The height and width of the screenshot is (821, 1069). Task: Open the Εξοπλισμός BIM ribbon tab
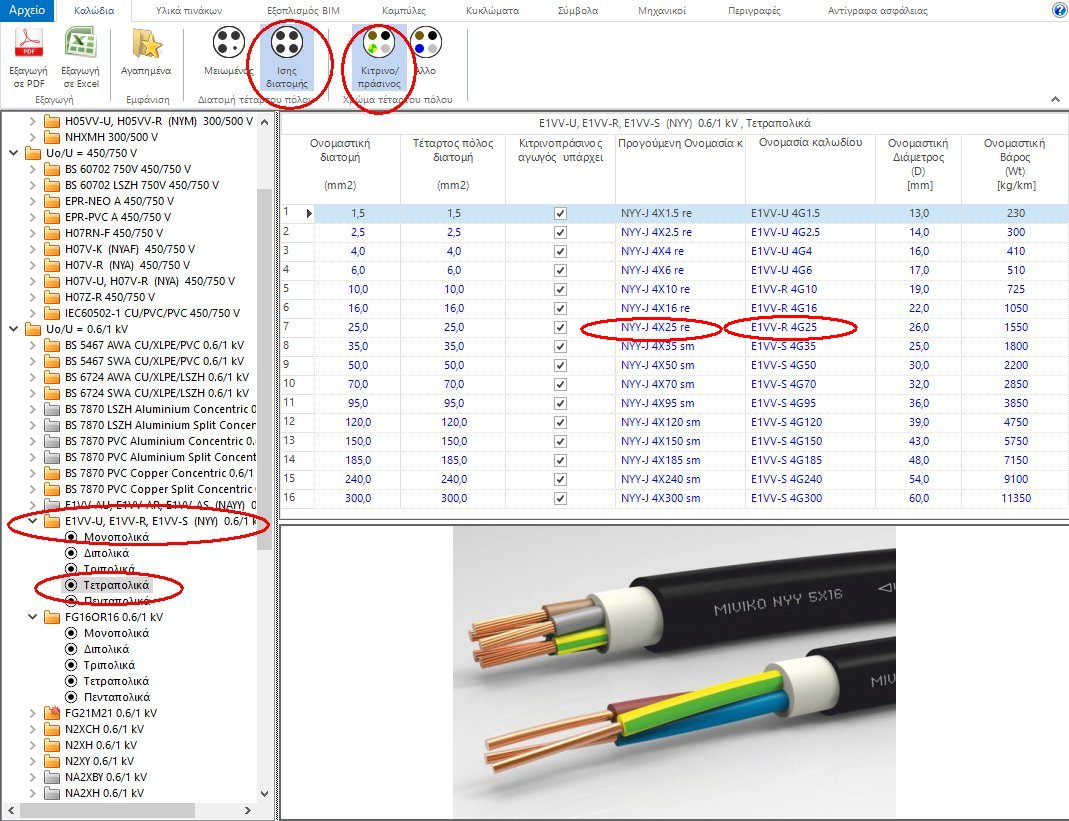click(306, 11)
